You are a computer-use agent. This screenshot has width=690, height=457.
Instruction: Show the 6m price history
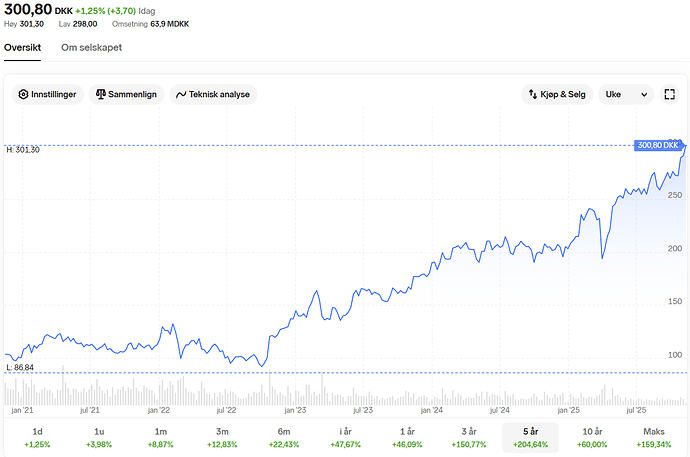point(283,437)
